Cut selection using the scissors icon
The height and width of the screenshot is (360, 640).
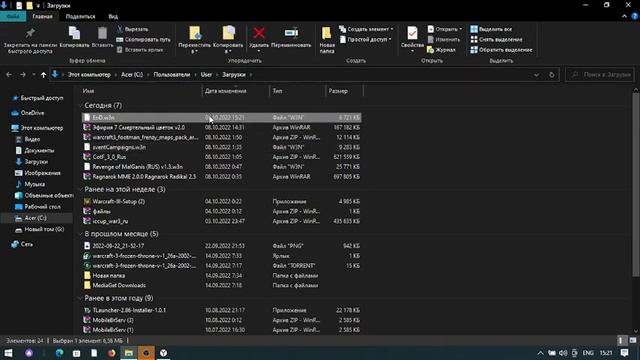coord(120,29)
